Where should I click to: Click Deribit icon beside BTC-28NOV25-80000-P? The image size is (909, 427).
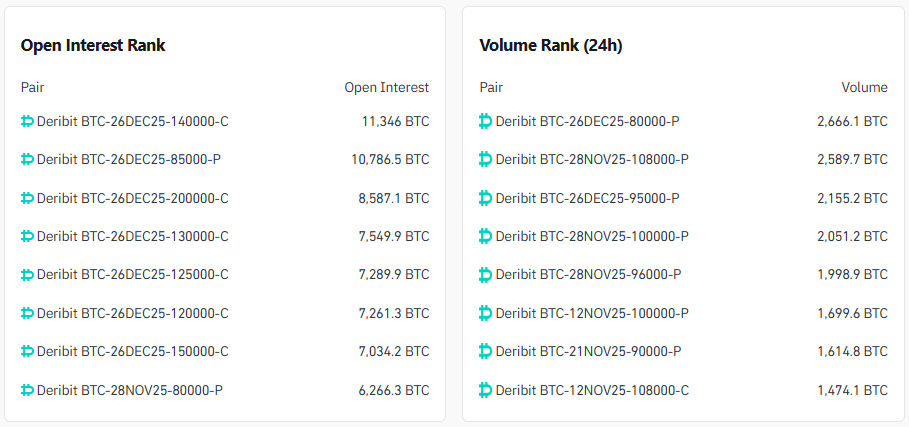tap(27, 390)
